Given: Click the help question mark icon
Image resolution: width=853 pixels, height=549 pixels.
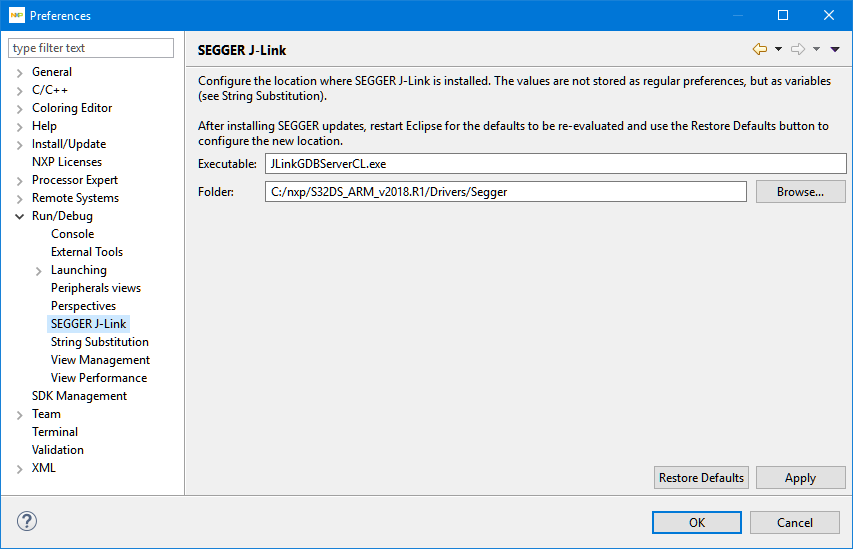Looking at the screenshot, I should 27,521.
